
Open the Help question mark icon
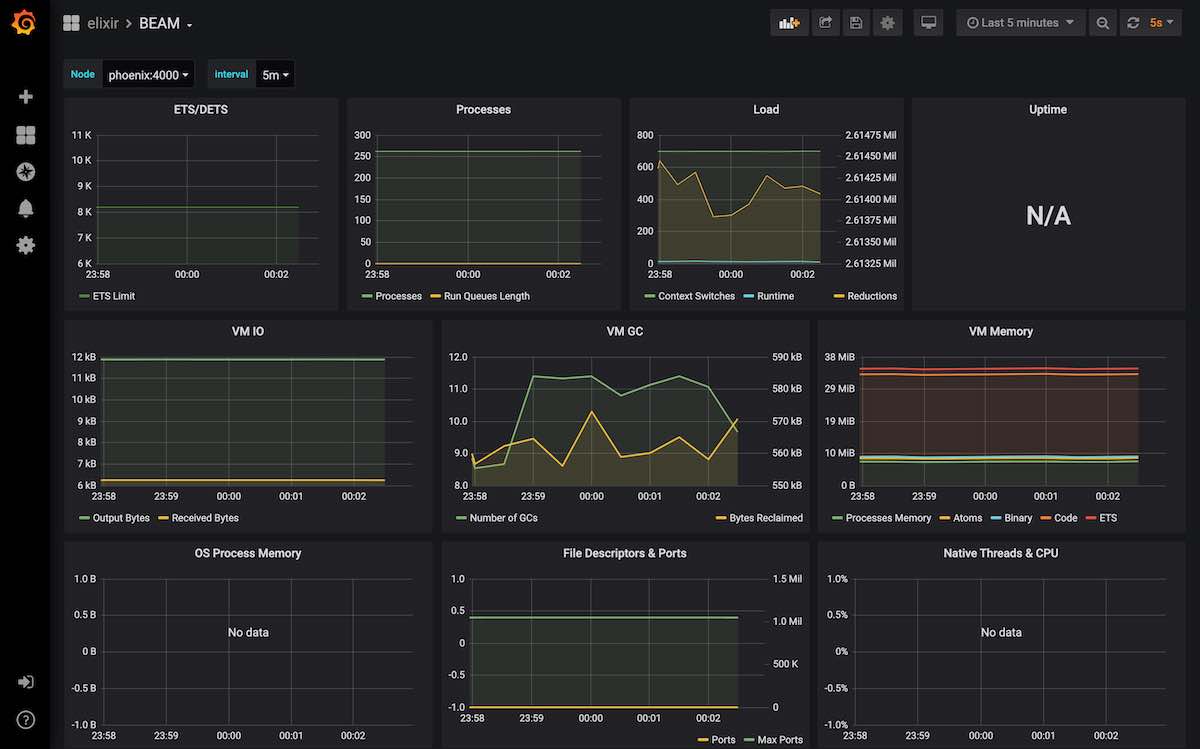pyautogui.click(x=26, y=719)
